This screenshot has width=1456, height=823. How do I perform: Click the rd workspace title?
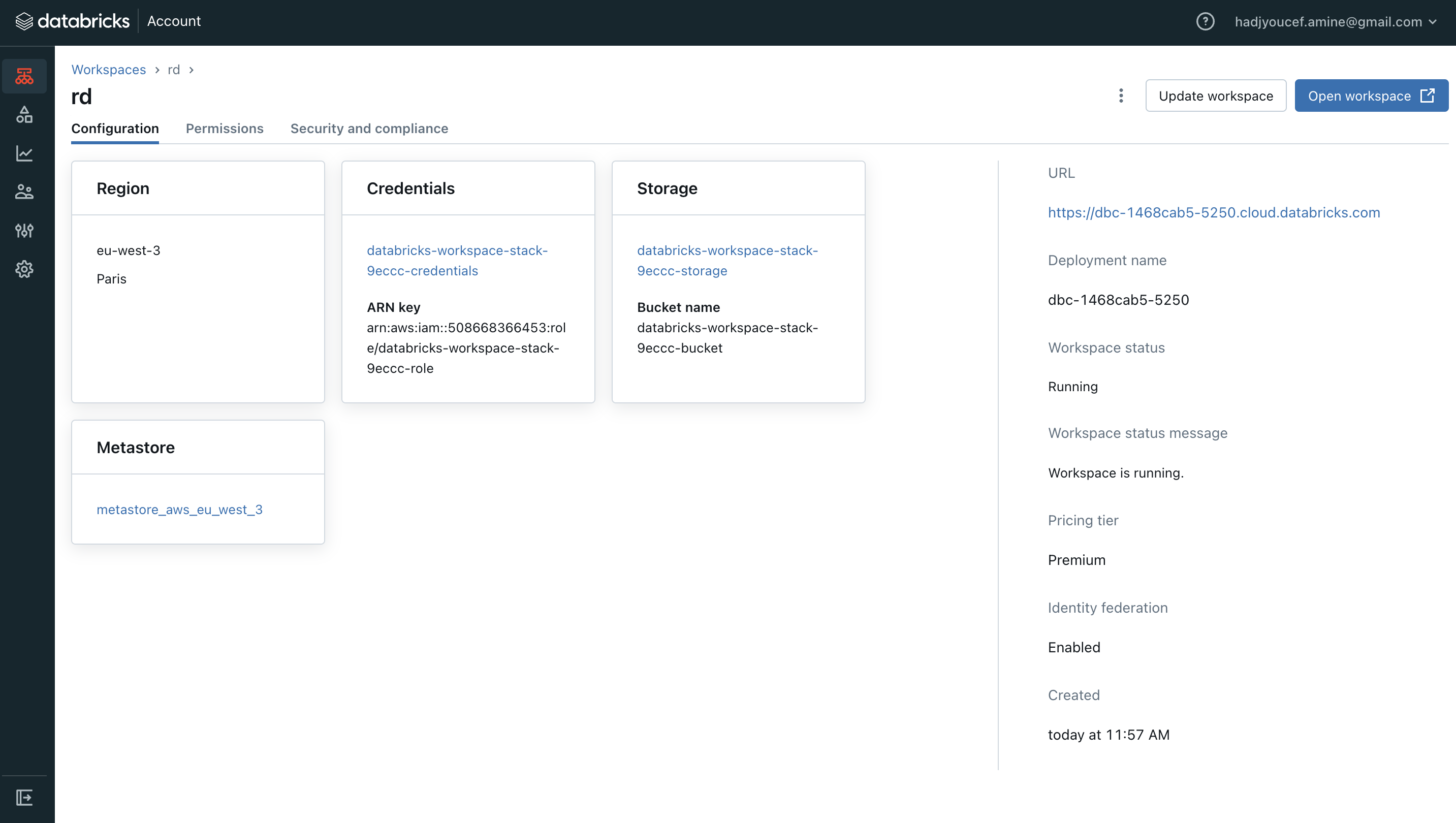click(81, 97)
